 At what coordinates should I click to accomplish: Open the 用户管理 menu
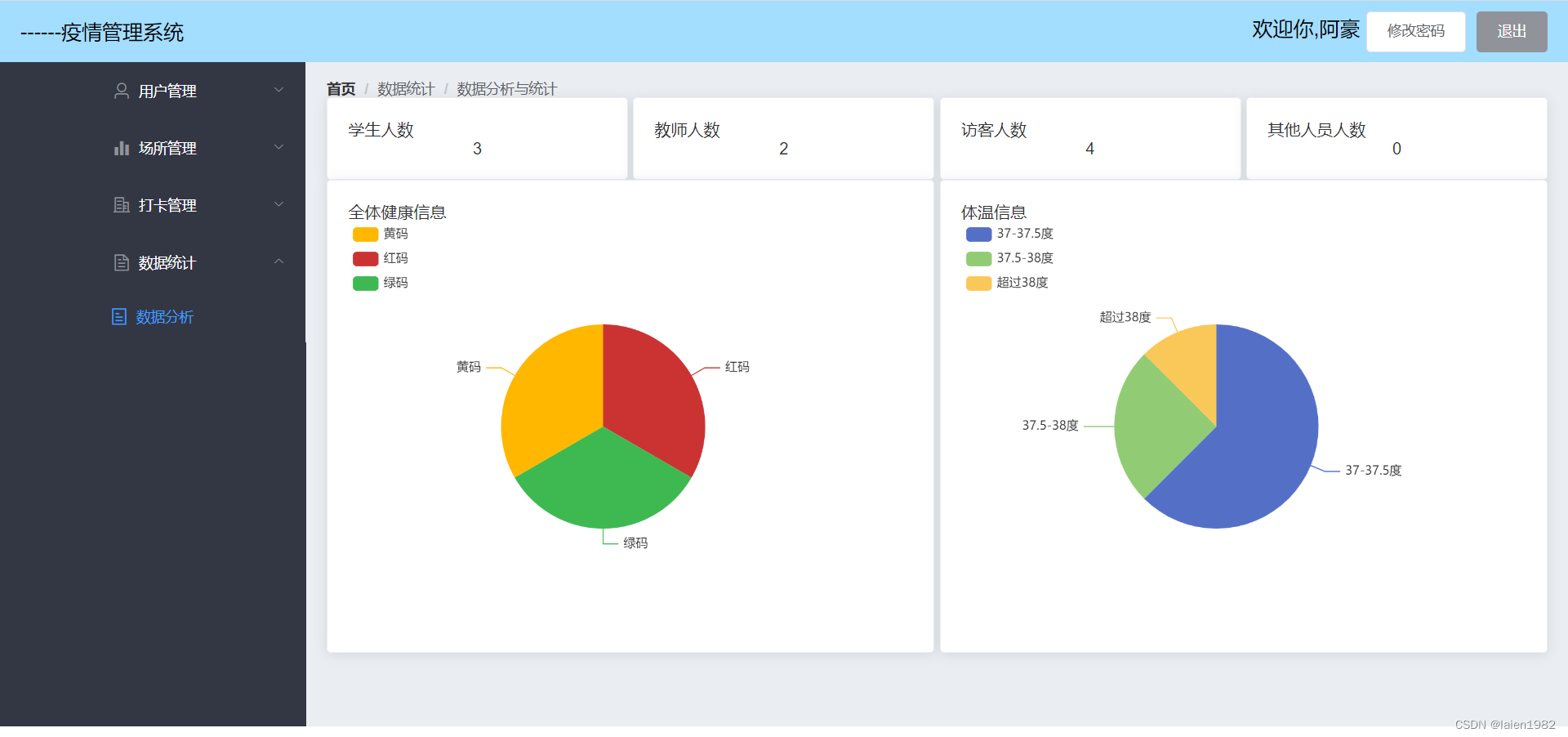(153, 91)
